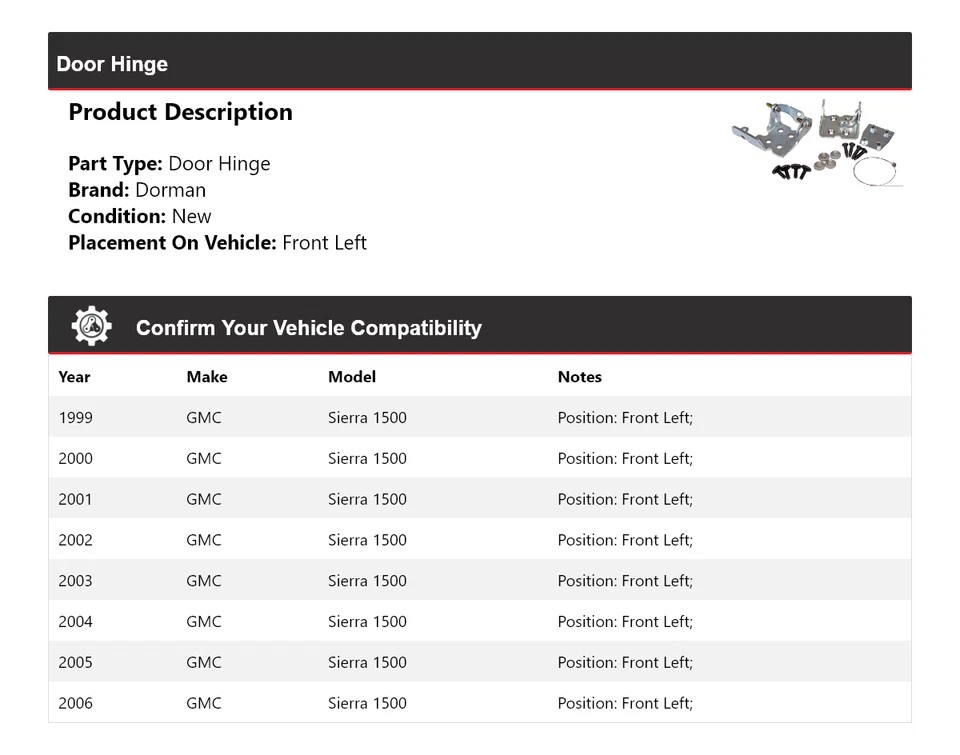This screenshot has width=960, height=755.
Task: Select the 2000 year cell
Action: coord(75,459)
